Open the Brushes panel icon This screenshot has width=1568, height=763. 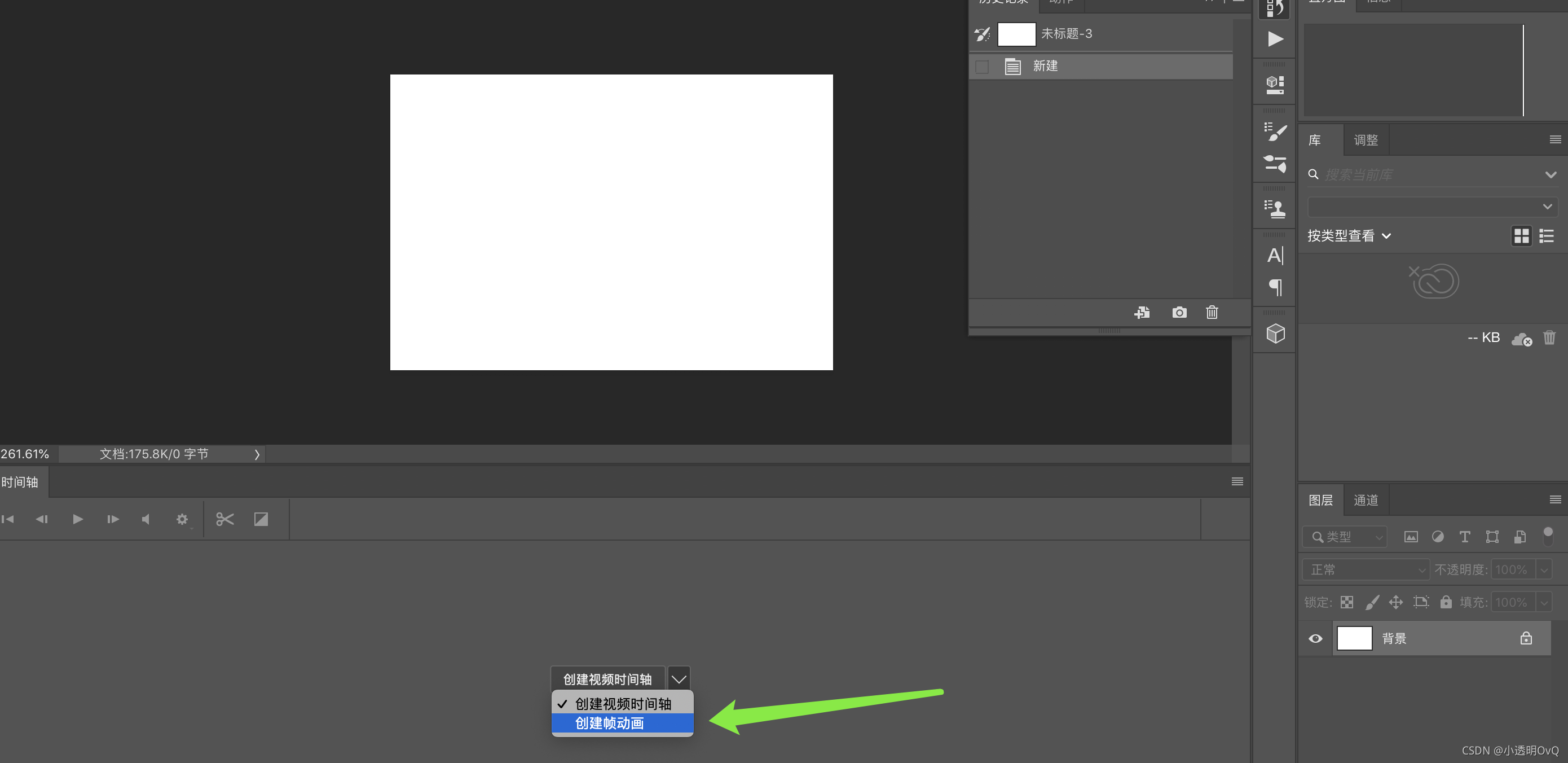pyautogui.click(x=1275, y=163)
